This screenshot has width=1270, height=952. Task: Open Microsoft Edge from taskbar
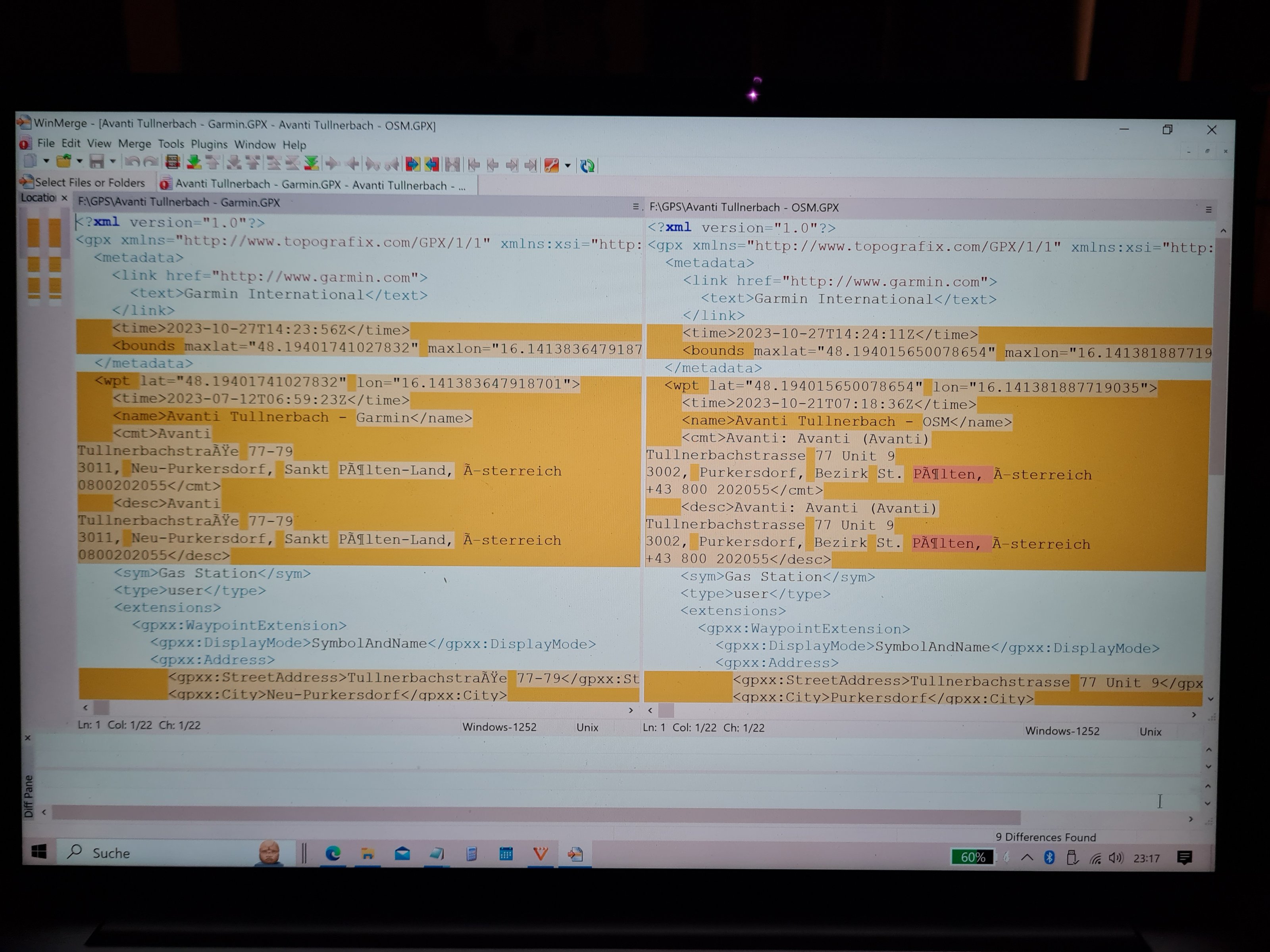(333, 854)
